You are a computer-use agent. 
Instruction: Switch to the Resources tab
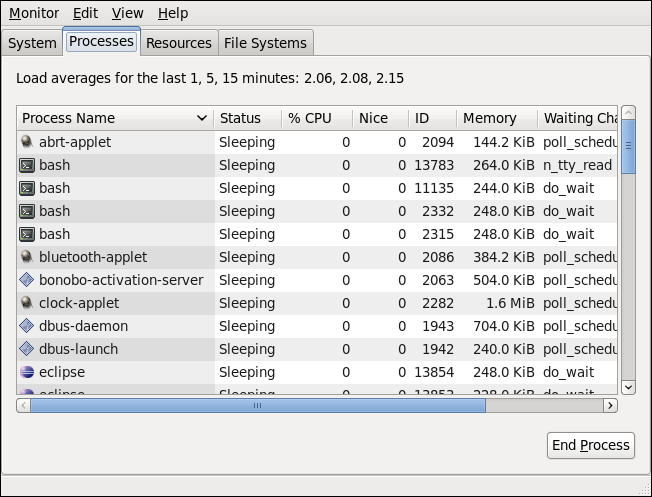pyautogui.click(x=178, y=43)
